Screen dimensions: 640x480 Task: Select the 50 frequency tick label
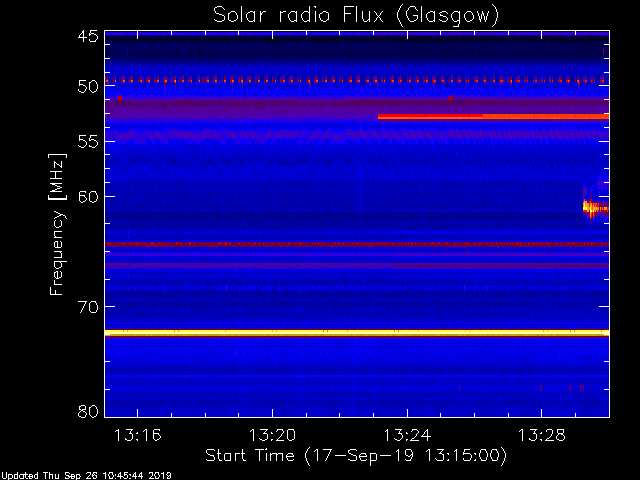(88, 87)
